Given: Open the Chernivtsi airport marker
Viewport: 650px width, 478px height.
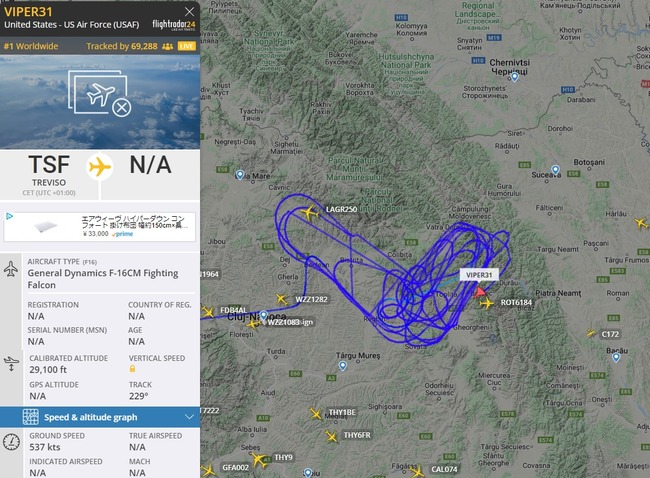Looking at the screenshot, I should [x=514, y=77].
